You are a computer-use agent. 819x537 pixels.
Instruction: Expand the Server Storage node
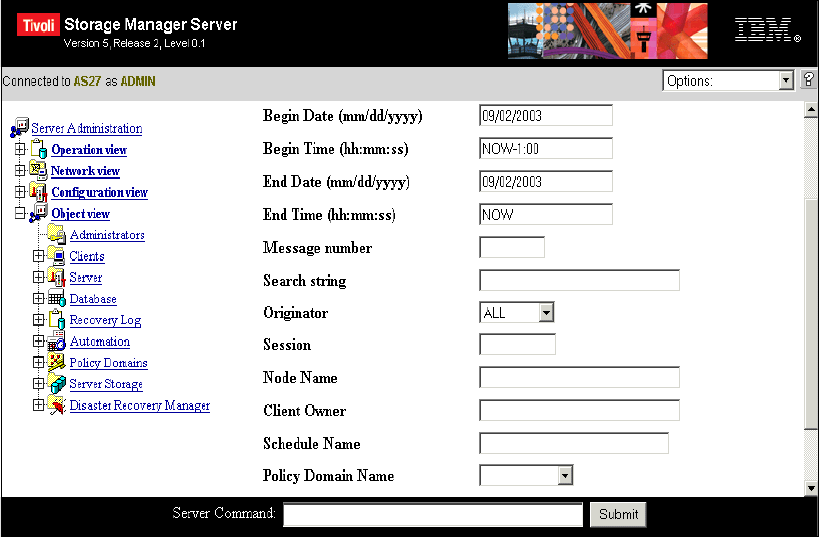coord(38,383)
